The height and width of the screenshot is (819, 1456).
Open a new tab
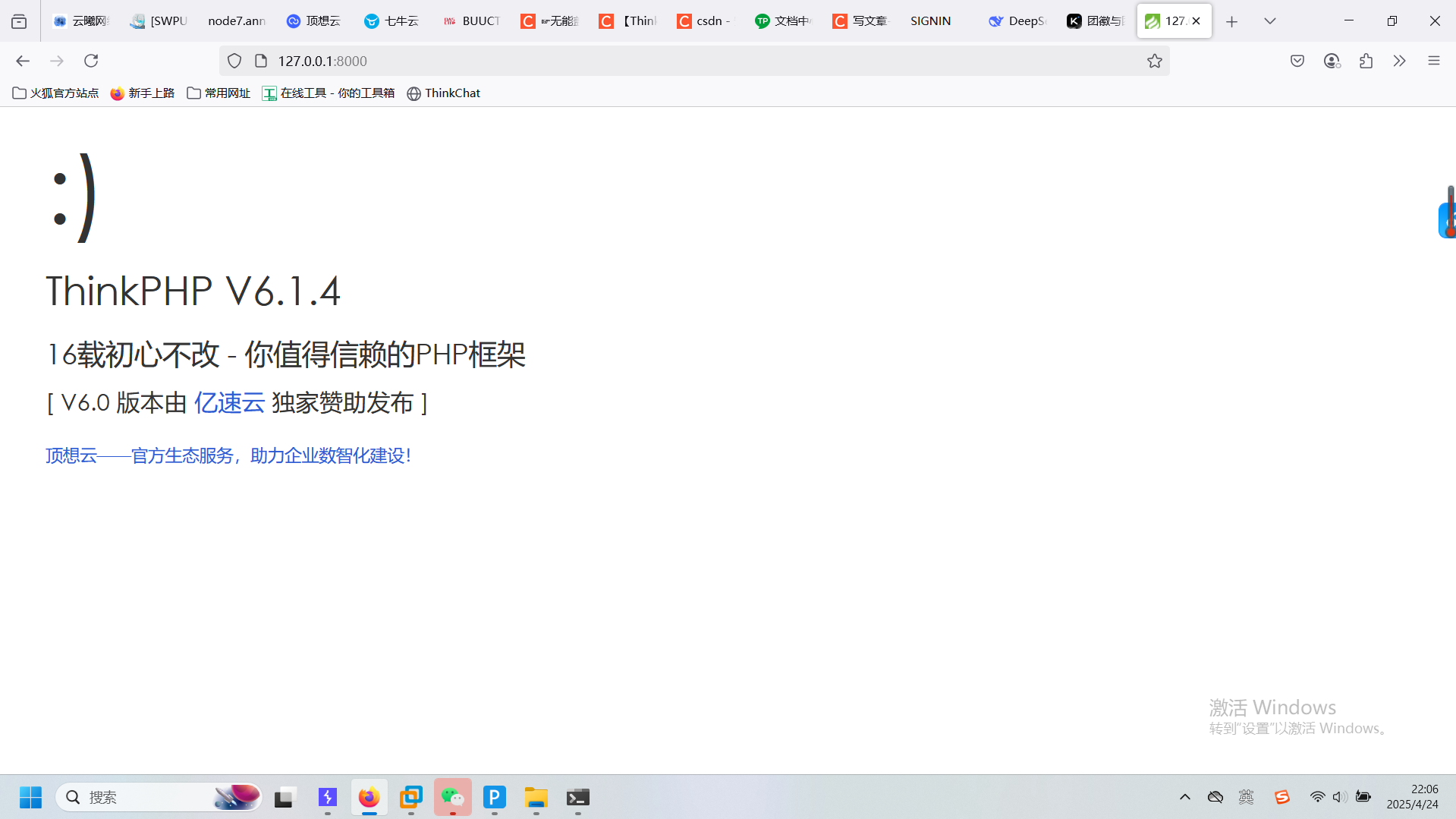click(1231, 21)
